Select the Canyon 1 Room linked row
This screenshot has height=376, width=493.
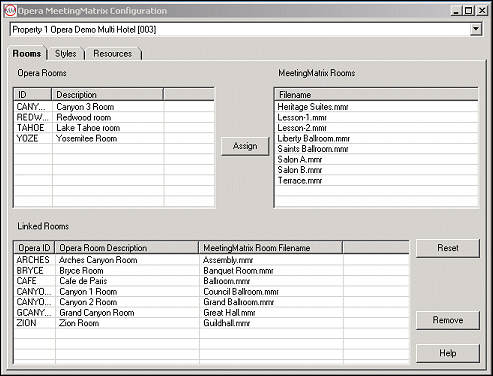(x=212, y=291)
